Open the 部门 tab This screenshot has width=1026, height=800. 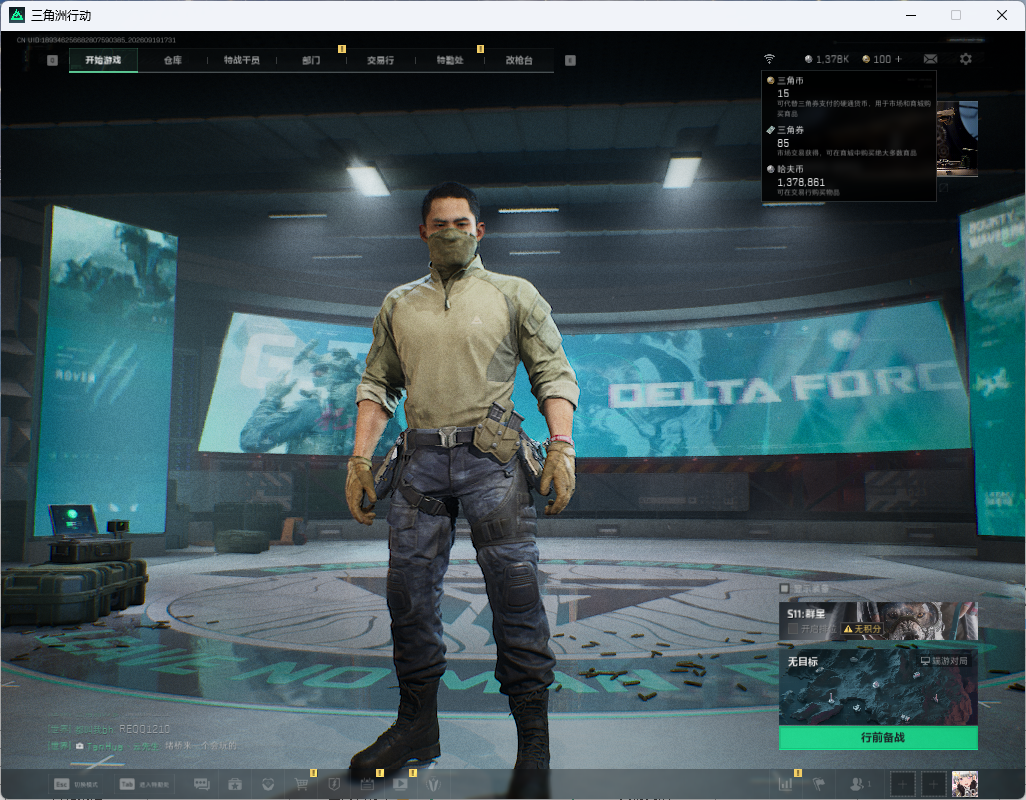311,60
